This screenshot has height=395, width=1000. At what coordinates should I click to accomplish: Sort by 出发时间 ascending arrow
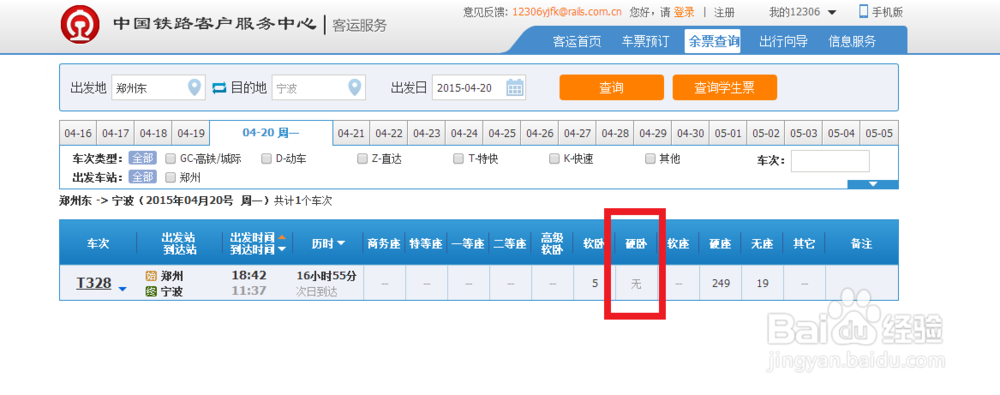[x=281, y=237]
